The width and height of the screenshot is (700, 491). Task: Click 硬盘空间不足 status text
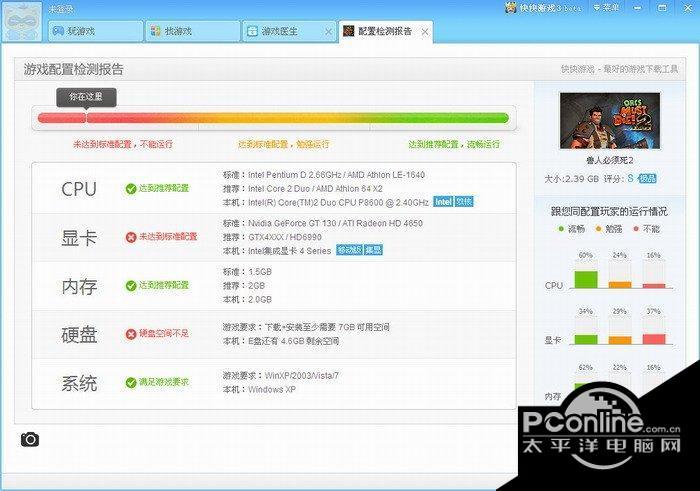coord(164,333)
